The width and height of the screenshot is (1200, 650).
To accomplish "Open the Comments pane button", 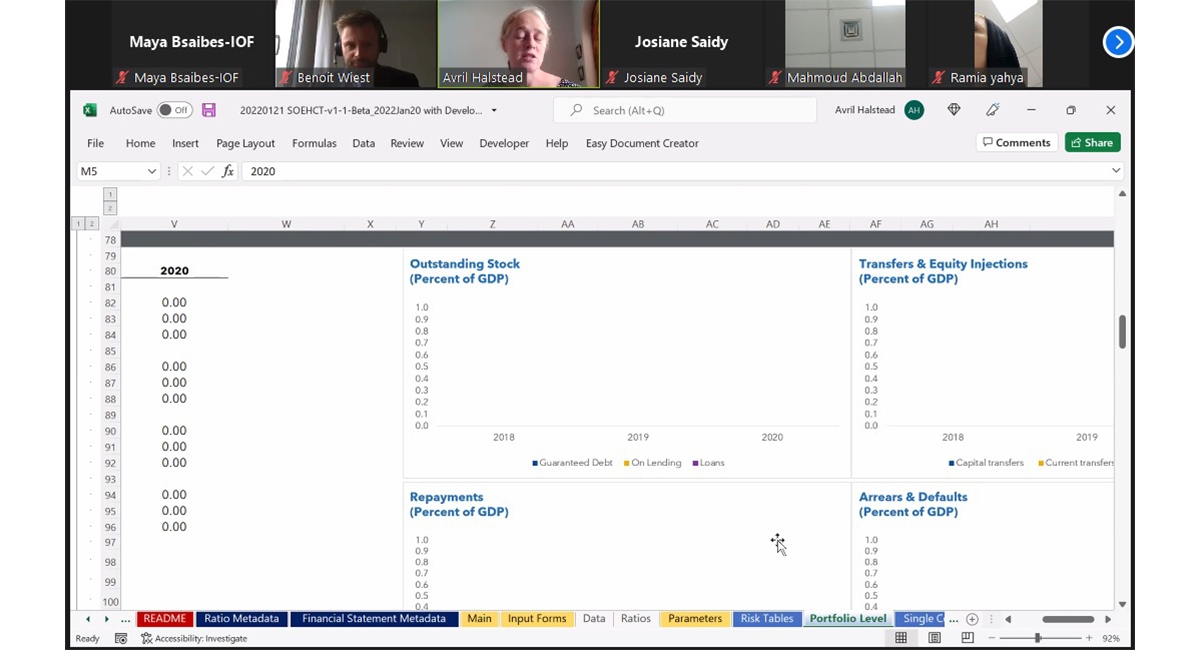I will point(1017,143).
